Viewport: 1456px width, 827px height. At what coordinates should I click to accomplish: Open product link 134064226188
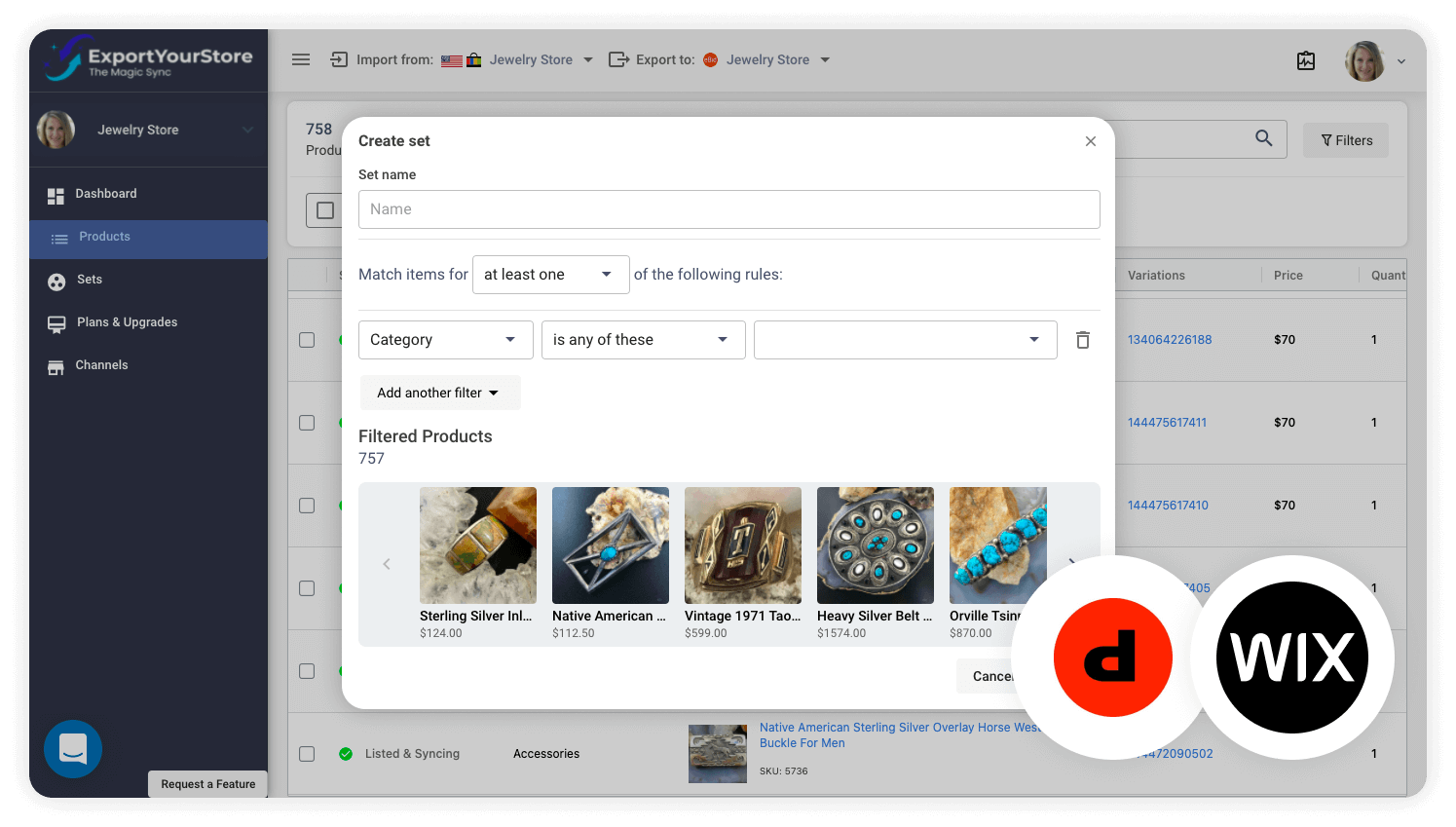pyautogui.click(x=1169, y=339)
